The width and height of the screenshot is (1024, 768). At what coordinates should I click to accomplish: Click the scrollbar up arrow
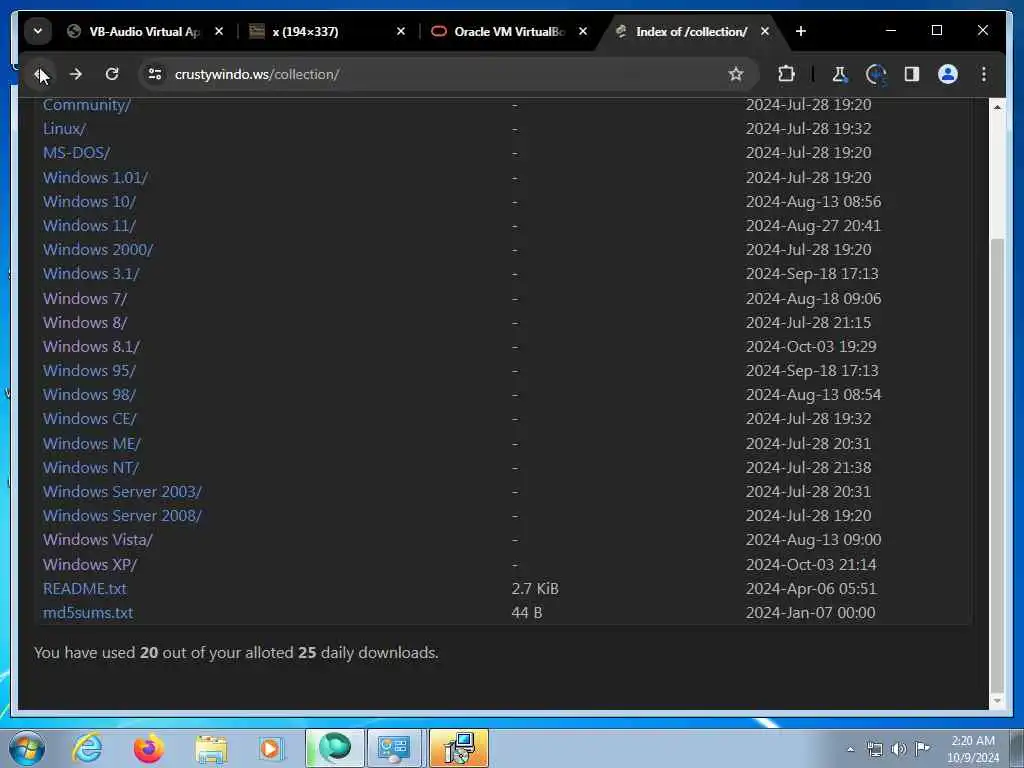coord(997,106)
